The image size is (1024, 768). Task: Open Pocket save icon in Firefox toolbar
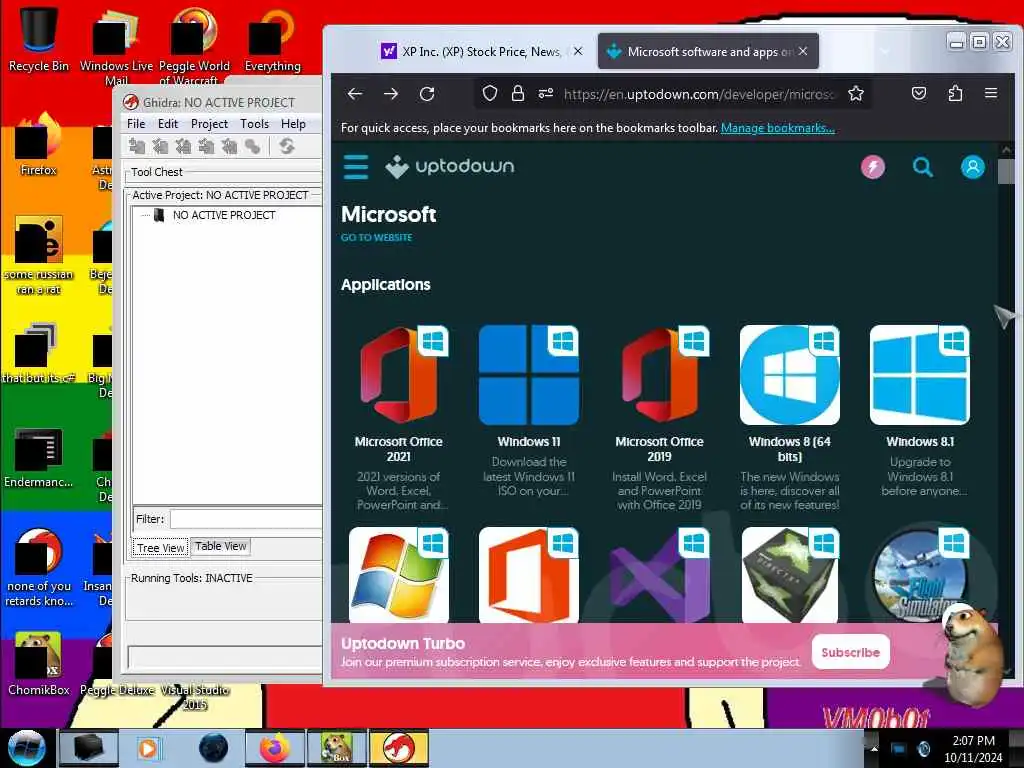(x=919, y=93)
